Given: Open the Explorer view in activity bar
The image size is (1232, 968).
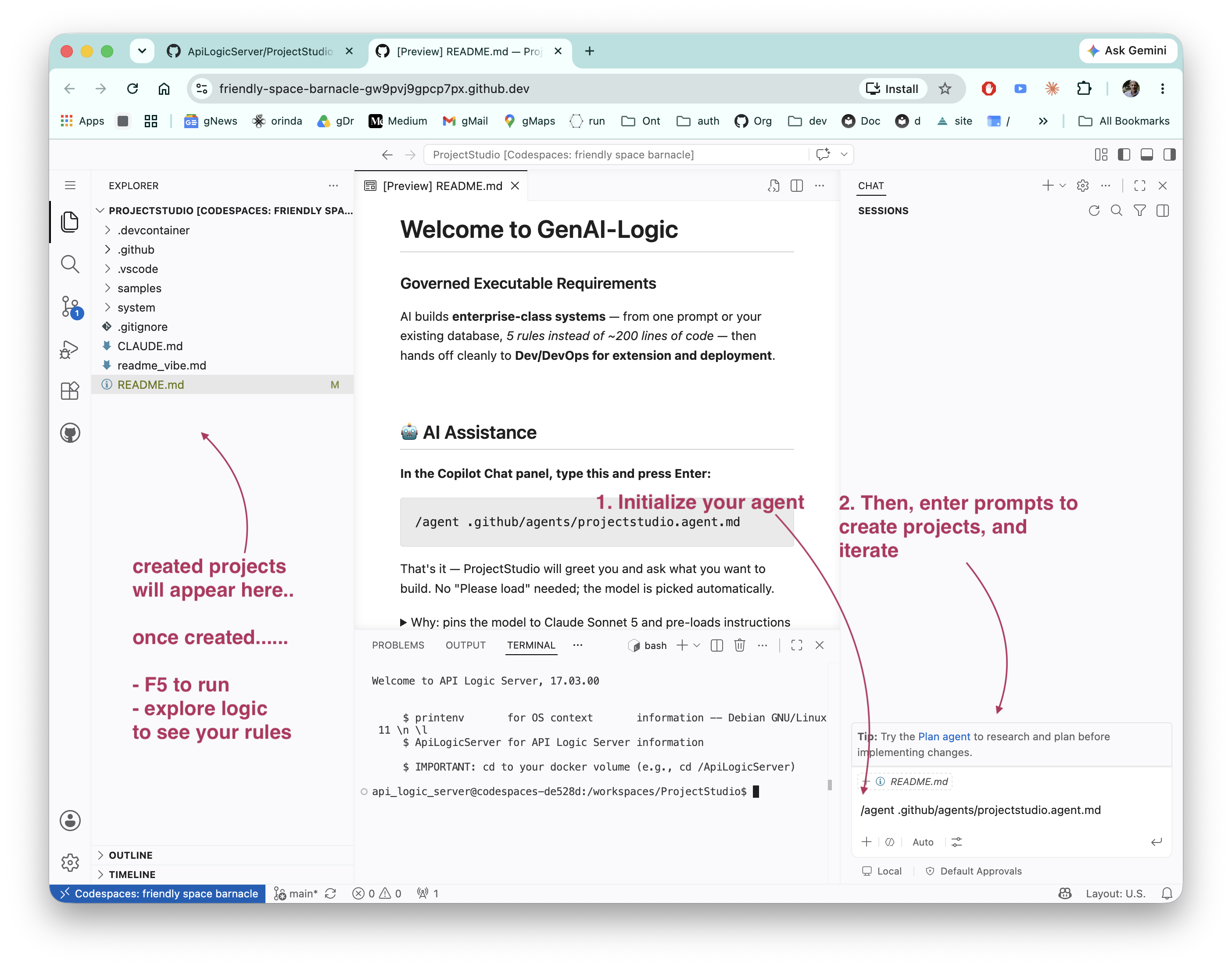Looking at the screenshot, I should coord(70,222).
